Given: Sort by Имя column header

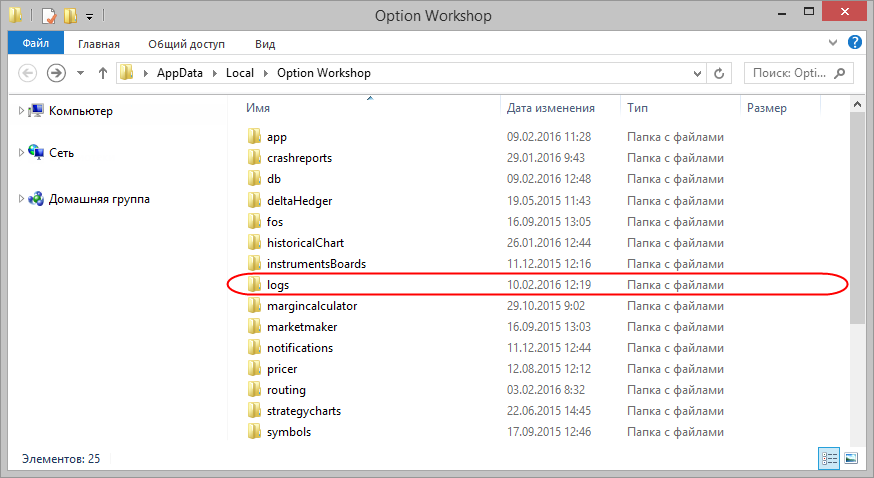Looking at the screenshot, I should click(258, 108).
